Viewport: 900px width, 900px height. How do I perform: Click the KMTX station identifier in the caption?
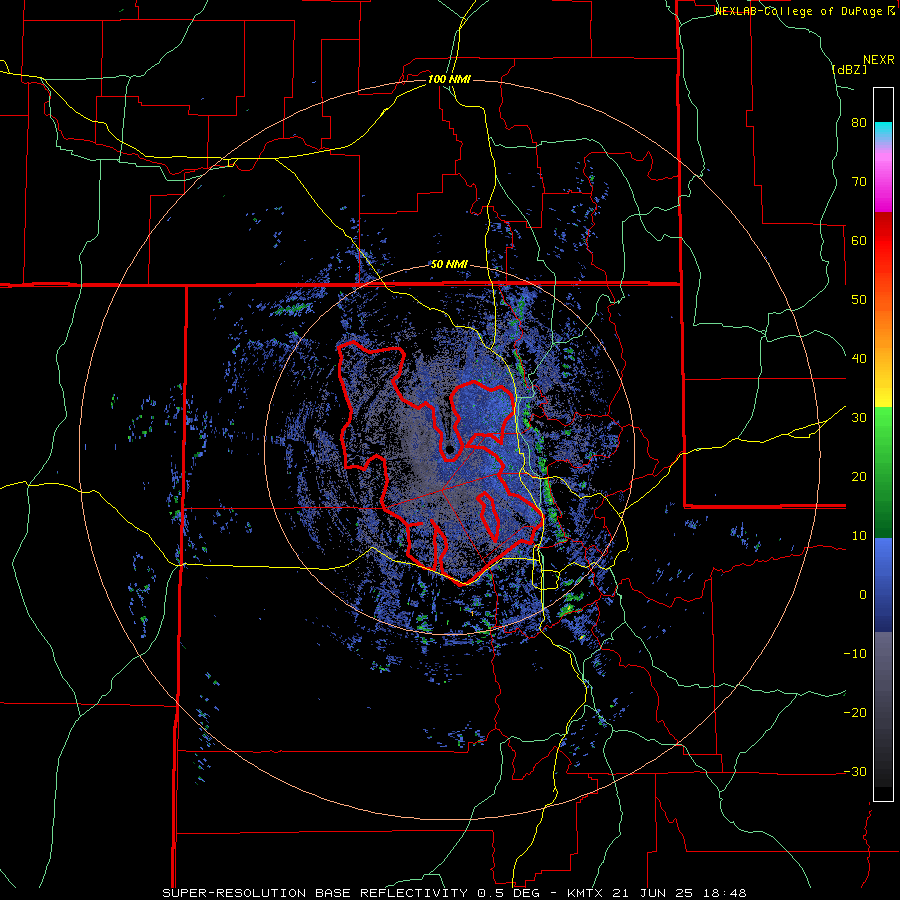point(585,893)
